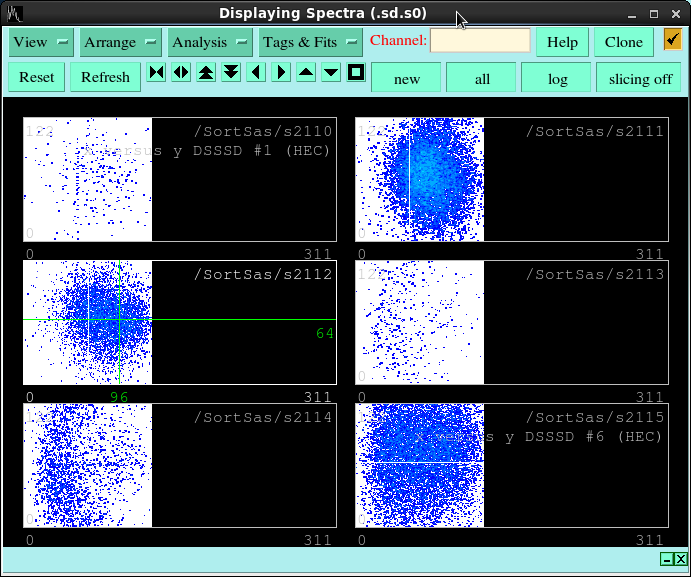691x577 pixels.
Task: Click into the Channel input field
Action: pos(480,41)
